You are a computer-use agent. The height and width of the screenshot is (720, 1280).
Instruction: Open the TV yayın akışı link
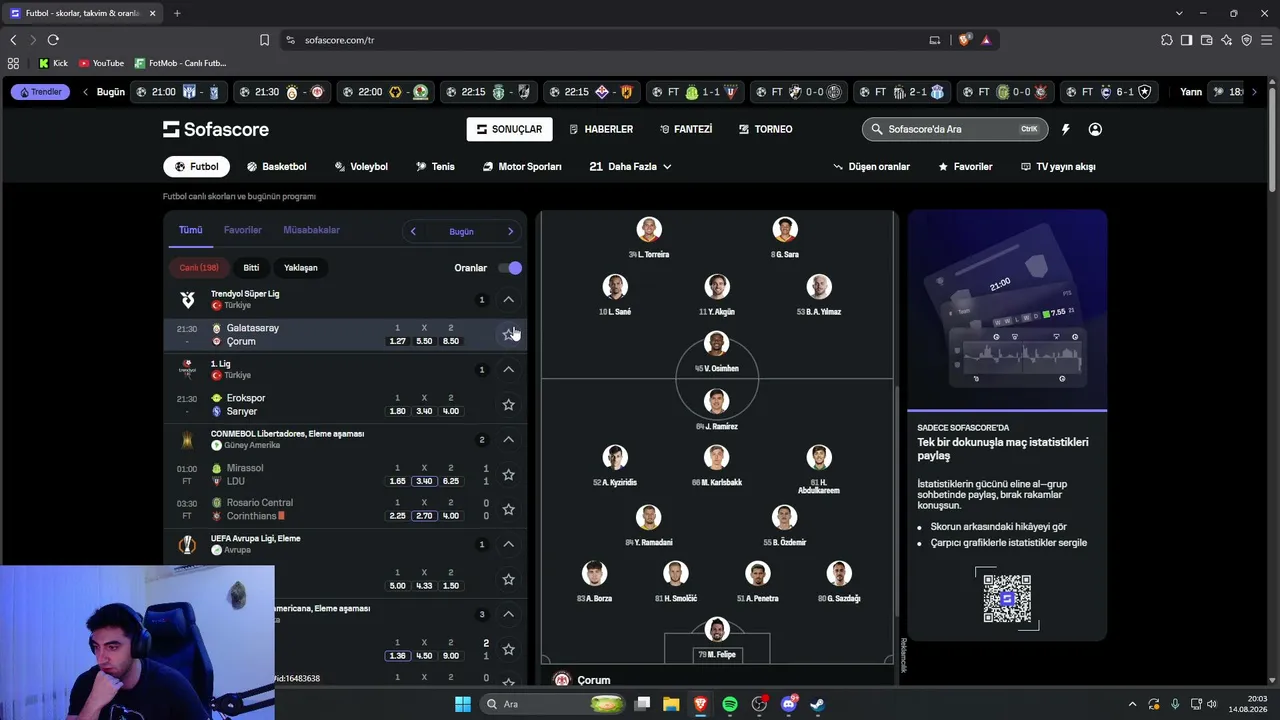[1058, 167]
